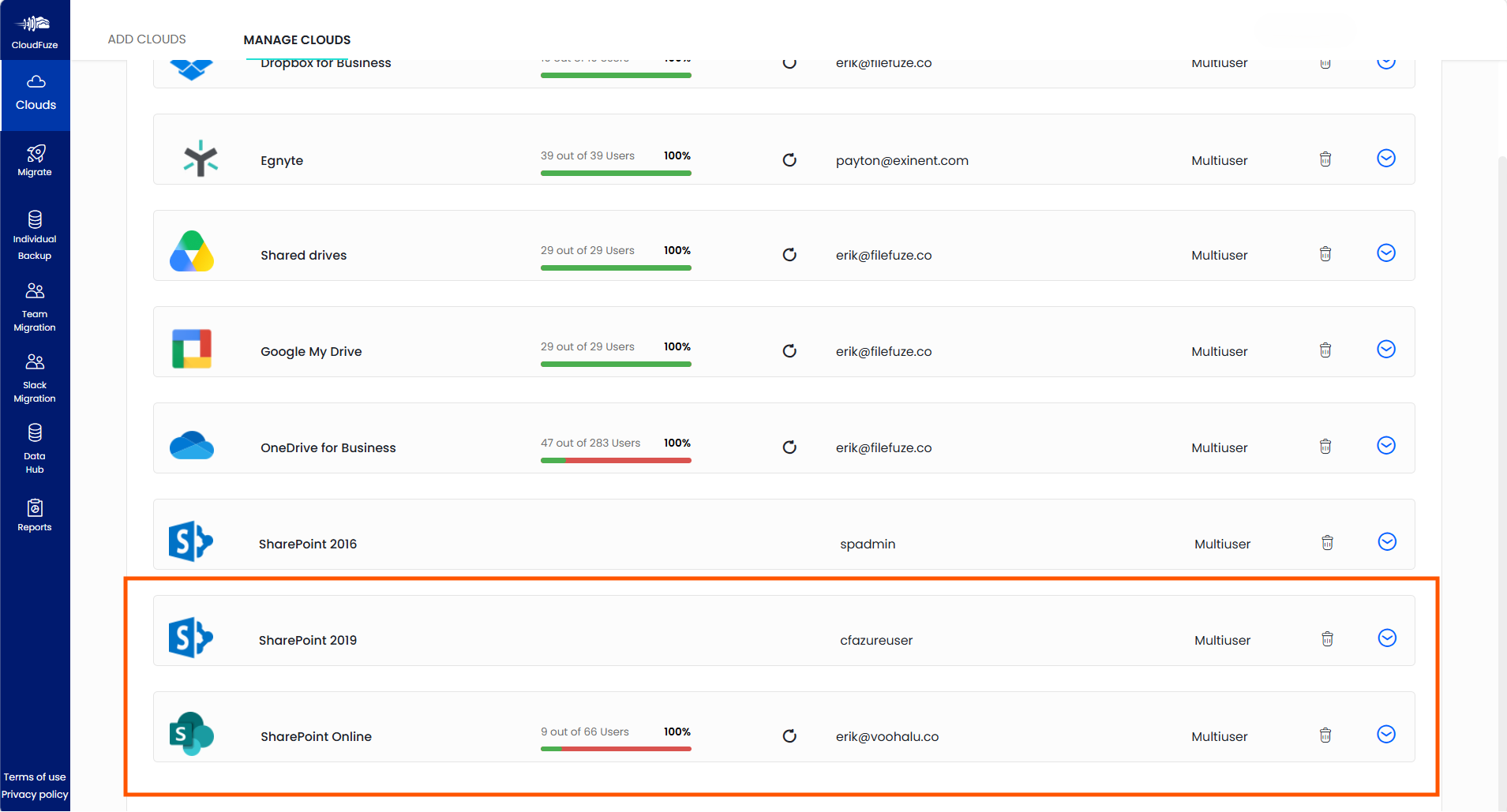The height and width of the screenshot is (812, 1507).
Task: Expand the SharePoint Online row
Action: (1386, 735)
